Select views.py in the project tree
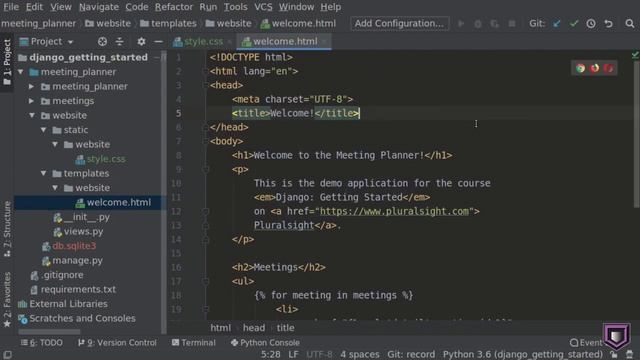This screenshot has height=360, width=640. pos(78,231)
